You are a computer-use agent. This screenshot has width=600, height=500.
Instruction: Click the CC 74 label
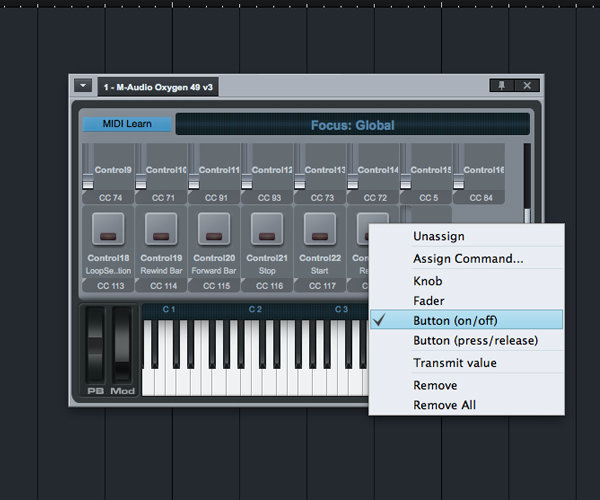110,198
